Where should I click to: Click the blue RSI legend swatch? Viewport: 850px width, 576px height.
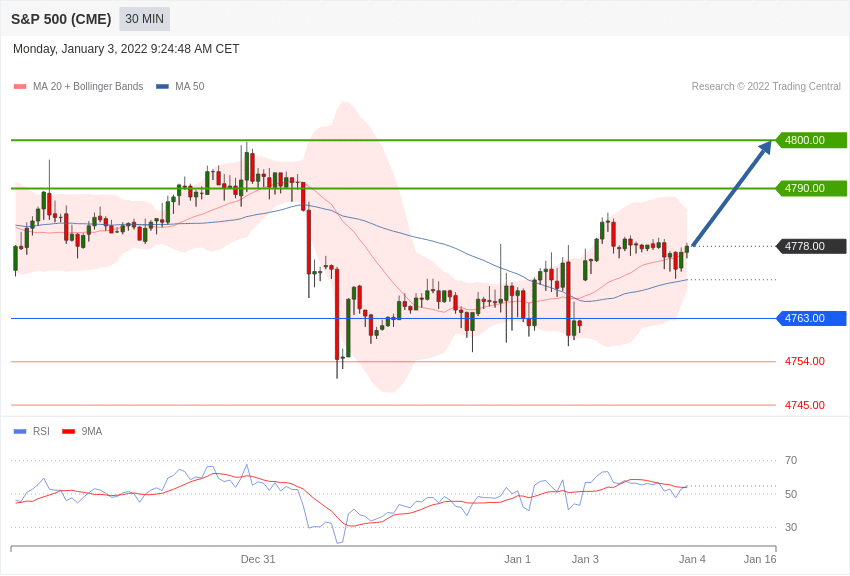[20, 432]
